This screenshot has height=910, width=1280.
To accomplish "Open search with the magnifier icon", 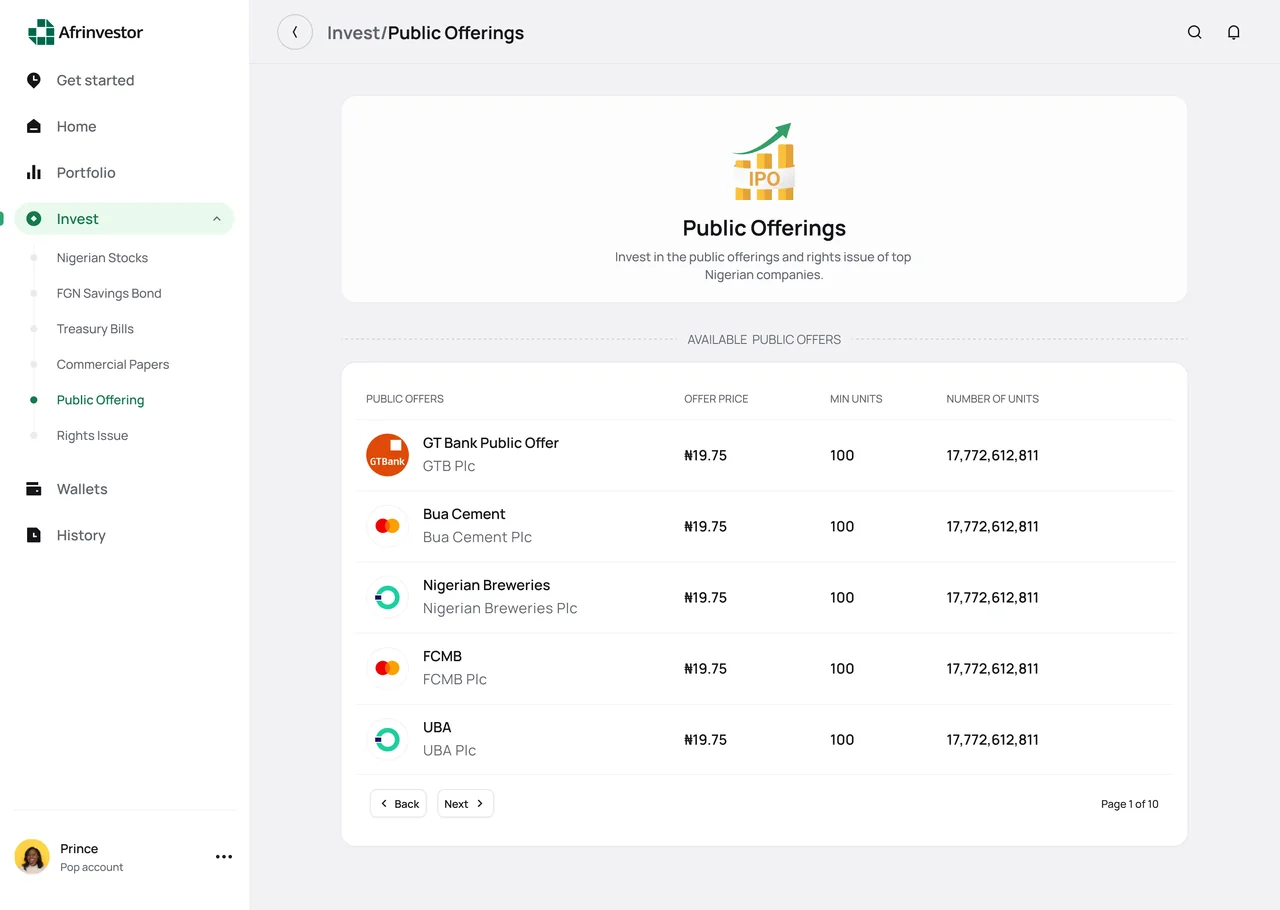I will (x=1194, y=32).
